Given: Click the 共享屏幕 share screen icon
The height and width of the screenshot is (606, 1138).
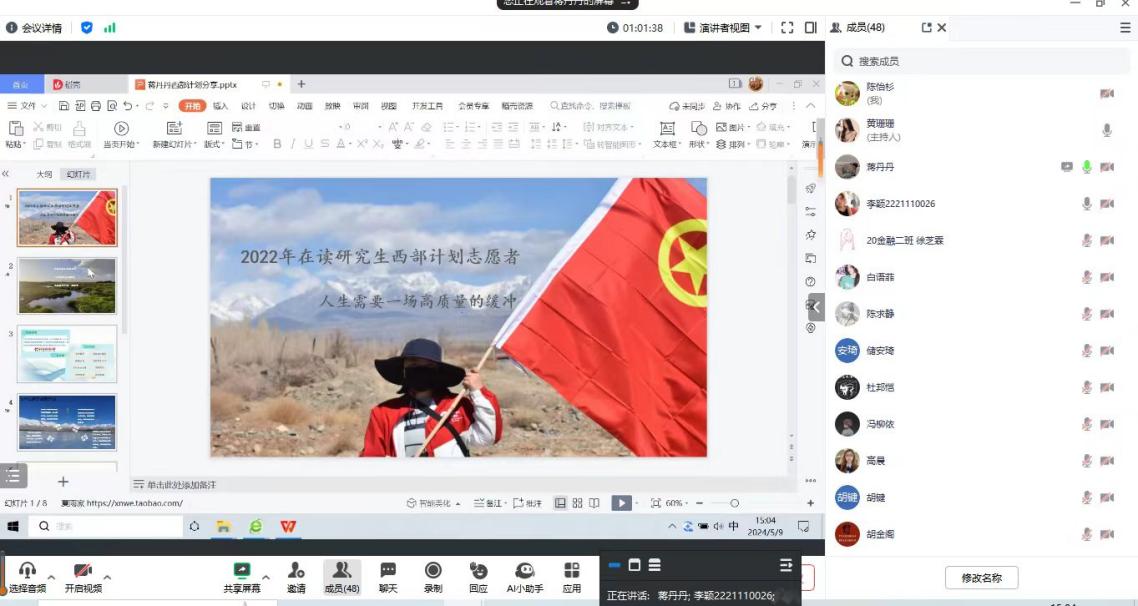Looking at the screenshot, I should 242,572.
